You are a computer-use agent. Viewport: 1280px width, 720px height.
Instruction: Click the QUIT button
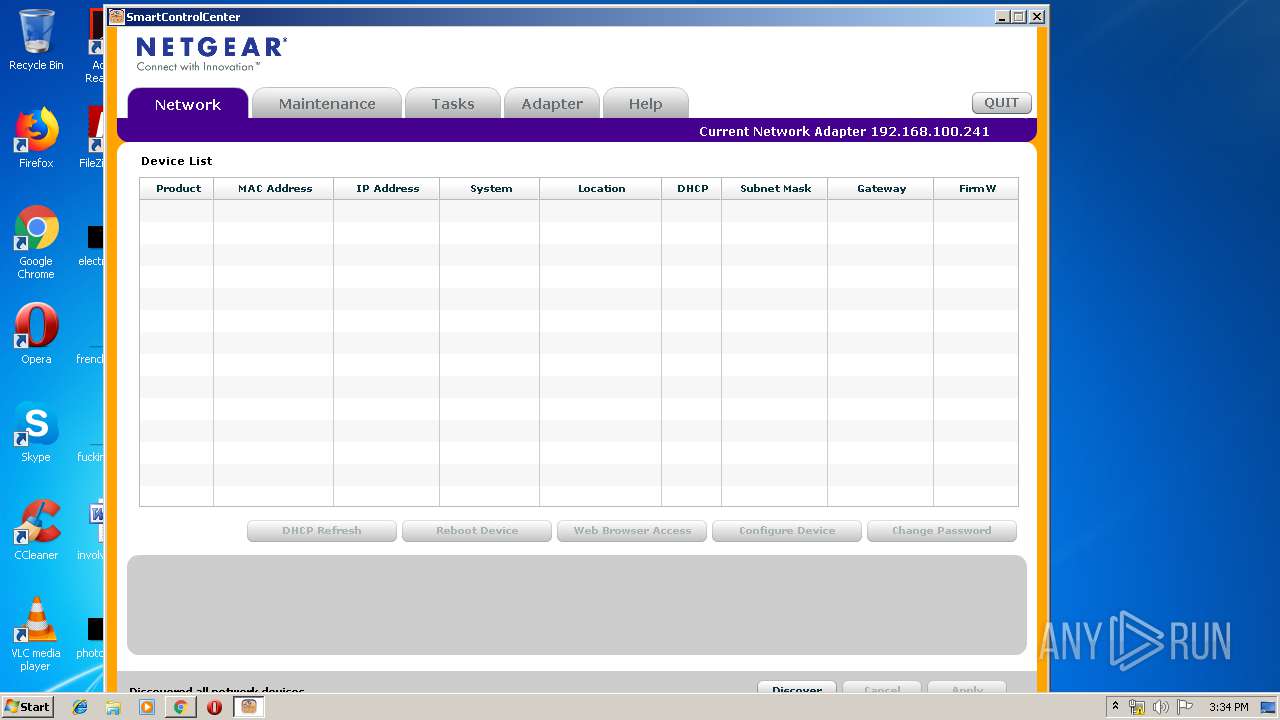click(1001, 103)
